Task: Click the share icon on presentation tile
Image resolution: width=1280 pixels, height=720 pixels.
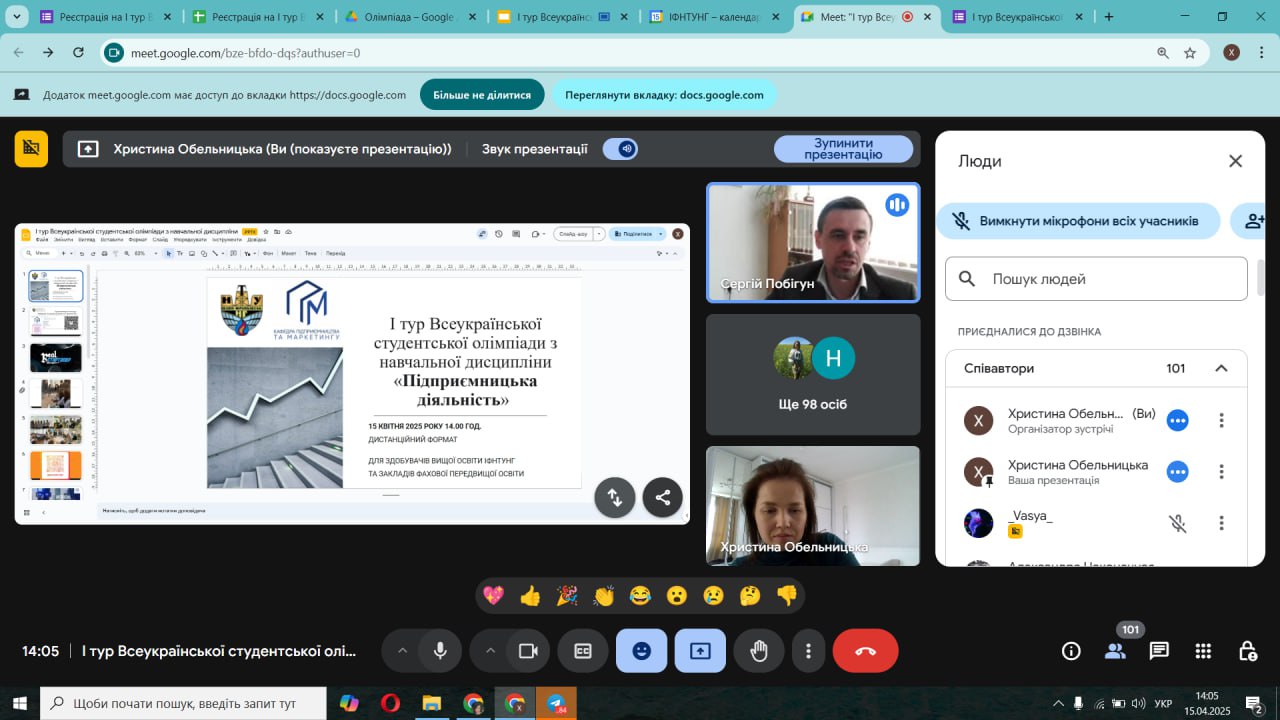Action: [x=662, y=497]
